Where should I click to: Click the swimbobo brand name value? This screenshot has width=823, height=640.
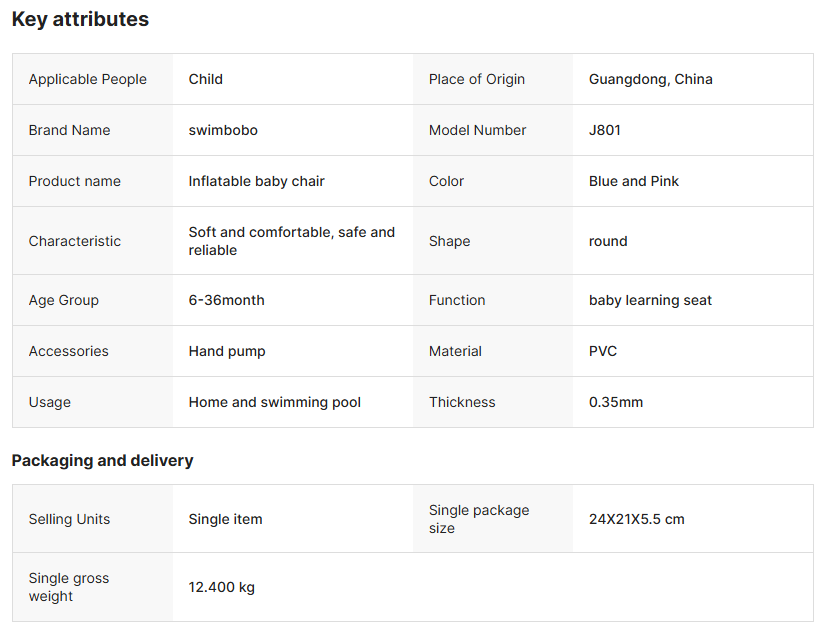[x=223, y=130]
